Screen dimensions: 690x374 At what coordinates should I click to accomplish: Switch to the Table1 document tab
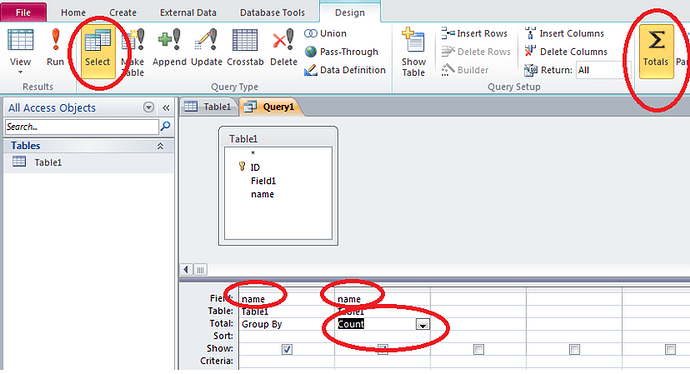(x=208, y=106)
